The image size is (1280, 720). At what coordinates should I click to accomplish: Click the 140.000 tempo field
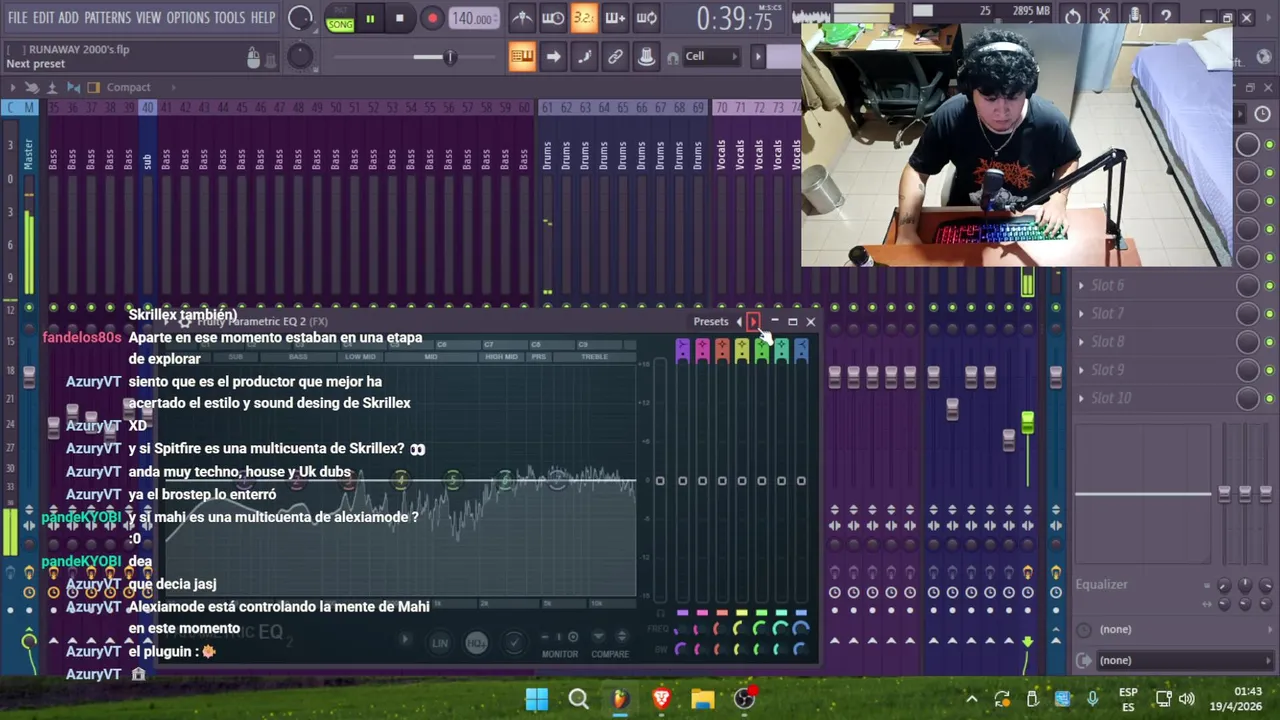tap(473, 18)
